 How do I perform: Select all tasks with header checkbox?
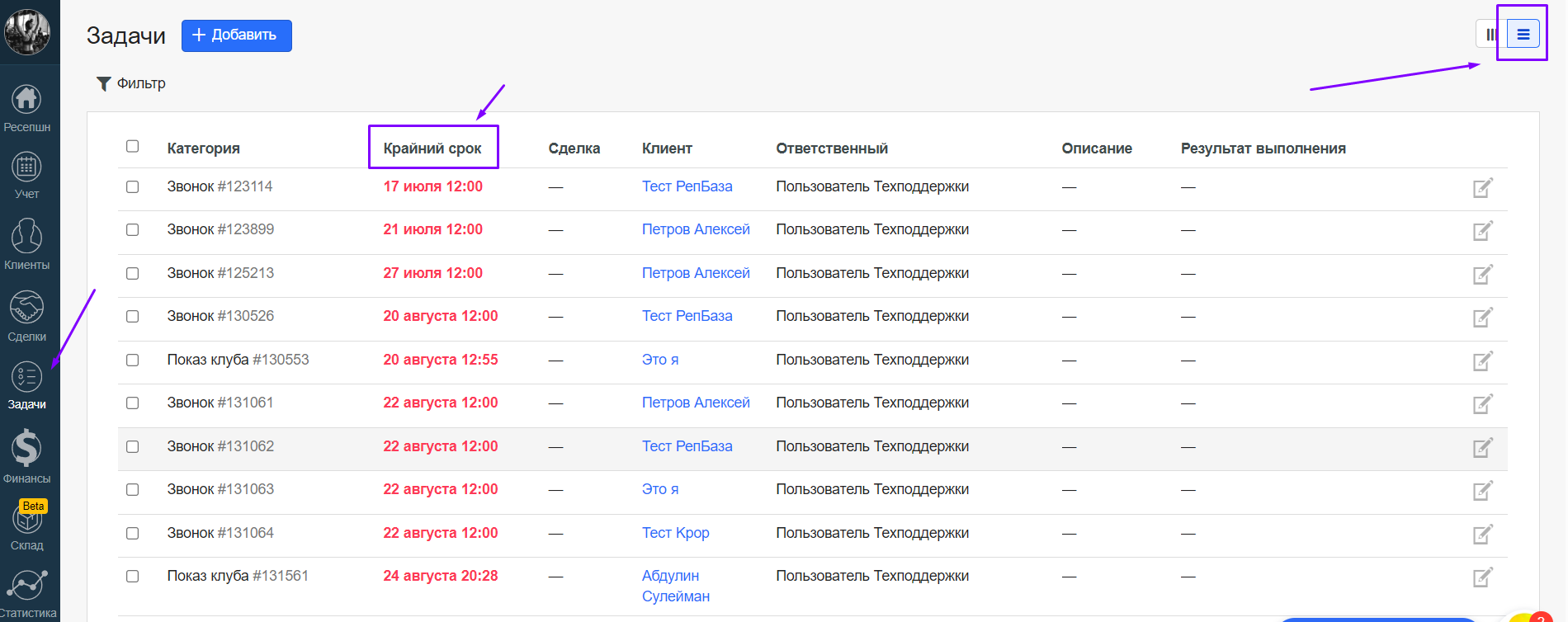click(x=132, y=147)
